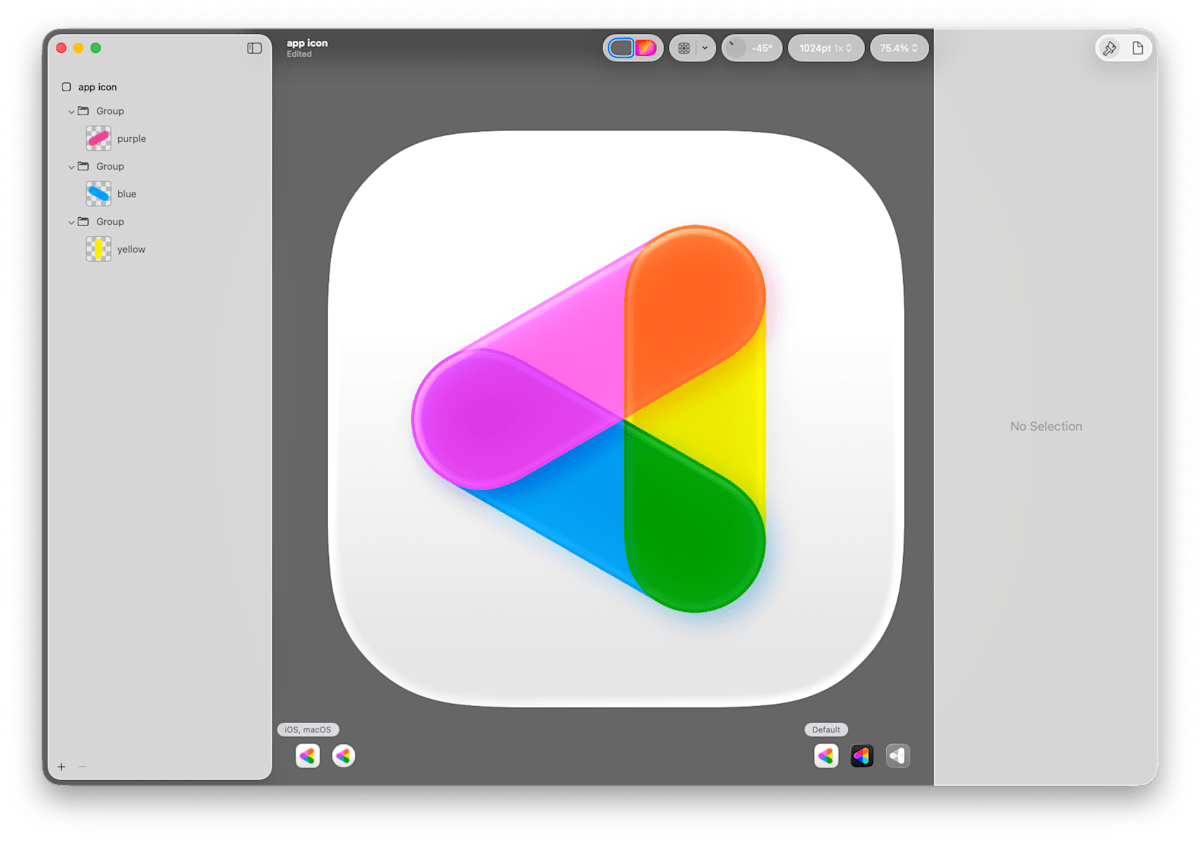
Task: Select the plain gray background option
Action: (x=621, y=48)
